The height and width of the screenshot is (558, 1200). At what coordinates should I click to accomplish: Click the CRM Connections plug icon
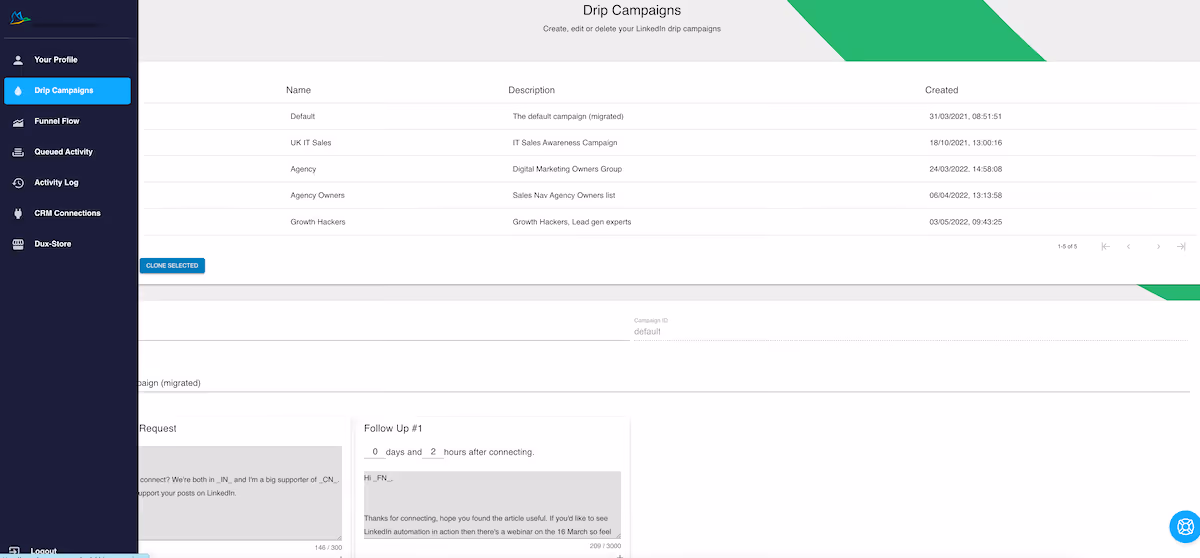tap(18, 213)
